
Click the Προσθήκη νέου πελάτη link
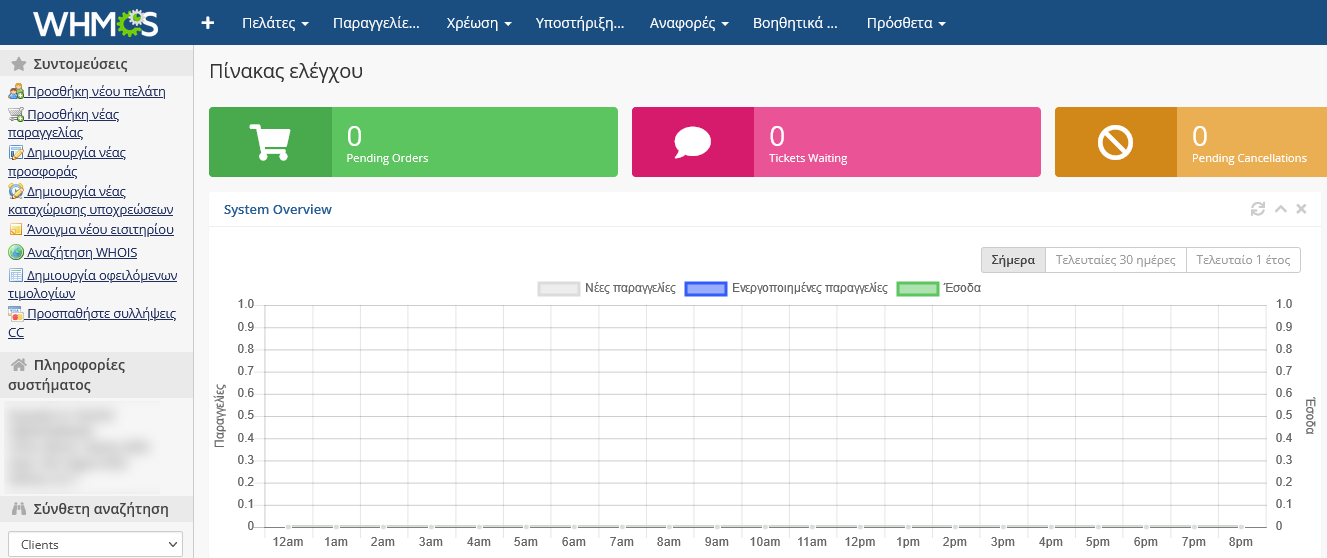coord(96,92)
